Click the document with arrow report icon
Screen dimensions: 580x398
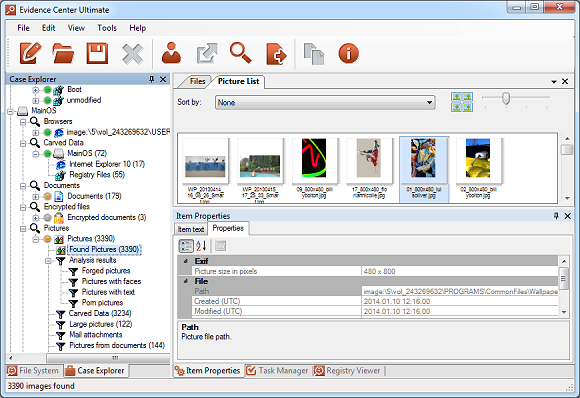(276, 54)
